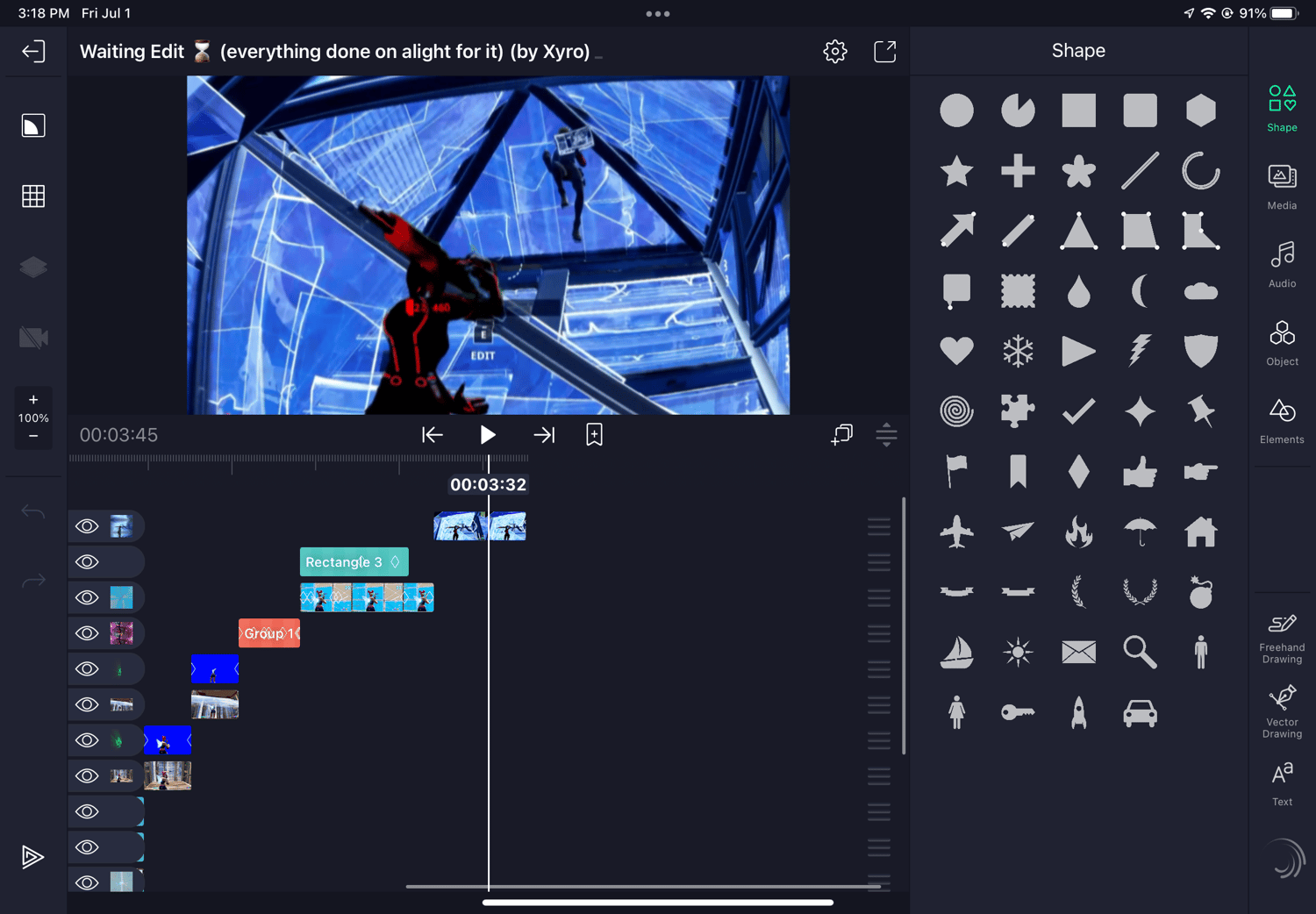1316x914 pixels.
Task: Open the Media tab
Action: point(1282,187)
